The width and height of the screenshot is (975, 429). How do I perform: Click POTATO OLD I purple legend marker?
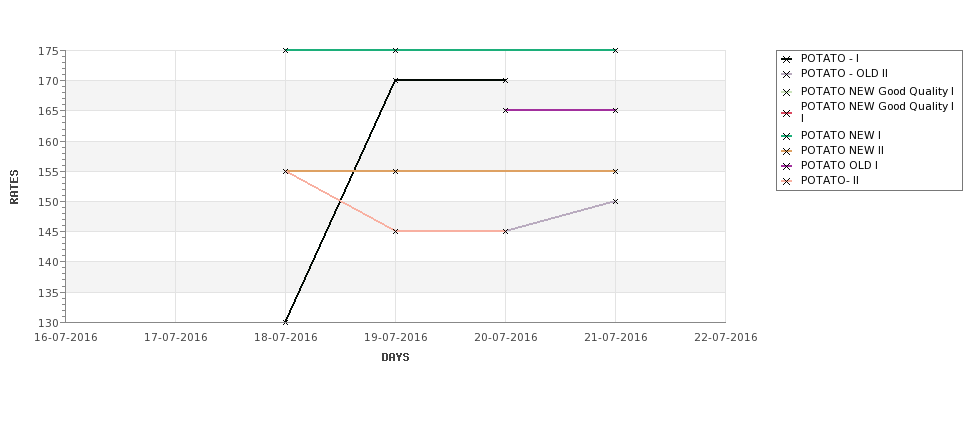787,166
